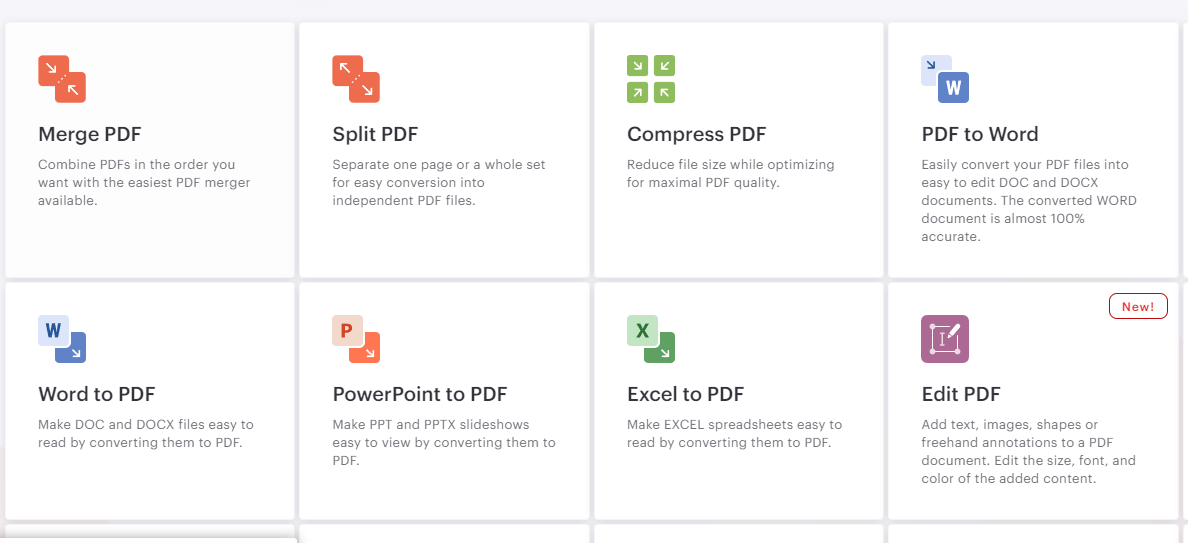Click the Edit PDF description text
1188x543 pixels.
coord(1029,451)
